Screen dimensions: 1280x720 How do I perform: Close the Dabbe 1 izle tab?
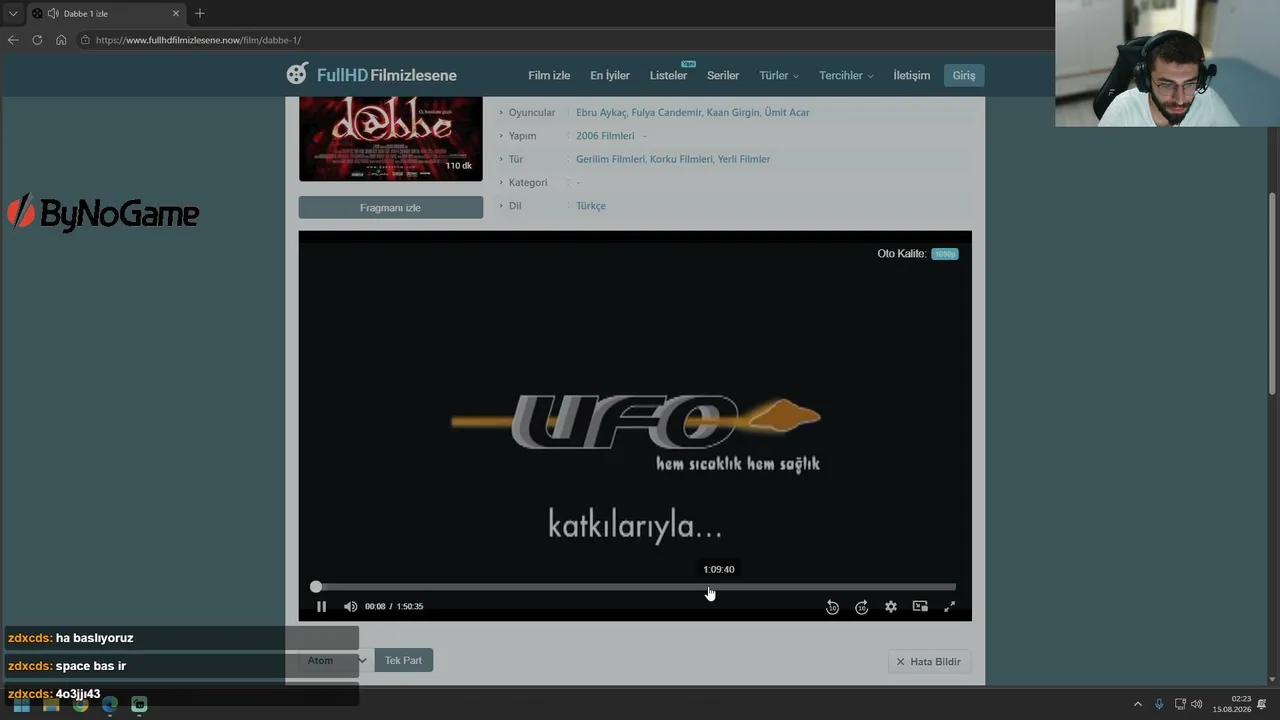[x=176, y=14]
